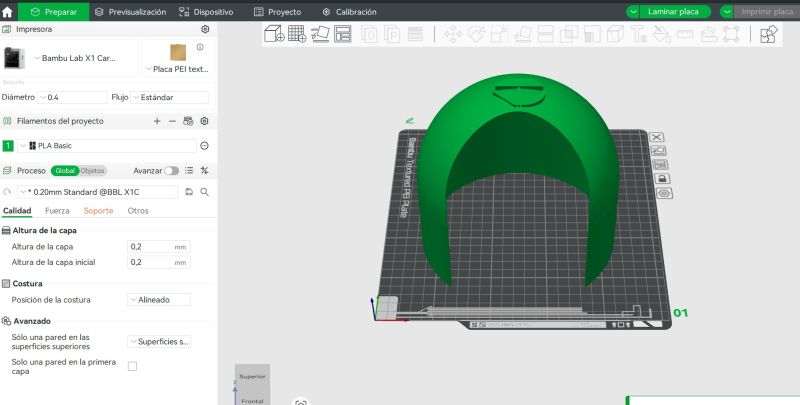Open 0.20mm Standard @BBL X1C preset dropdown
This screenshot has width=800, height=405.
[97, 192]
